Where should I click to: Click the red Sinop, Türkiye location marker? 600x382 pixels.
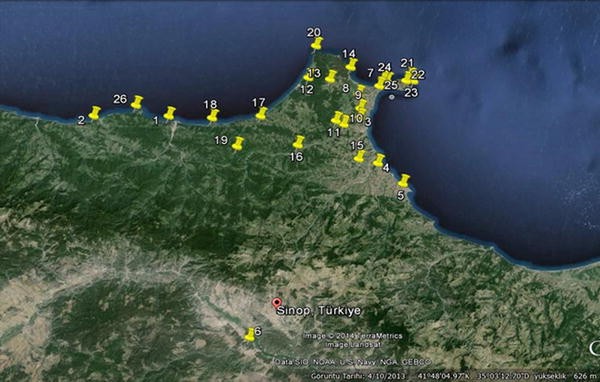point(276,304)
